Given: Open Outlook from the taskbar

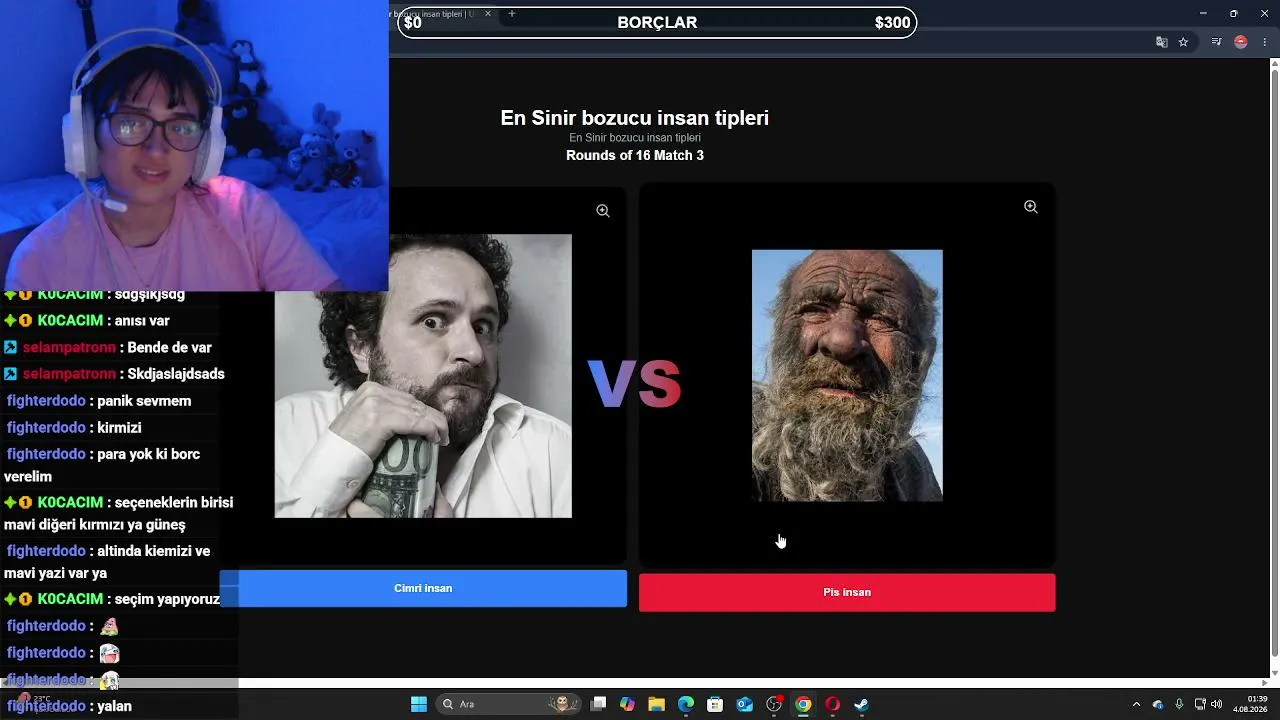Looking at the screenshot, I should pyautogui.click(x=744, y=704).
